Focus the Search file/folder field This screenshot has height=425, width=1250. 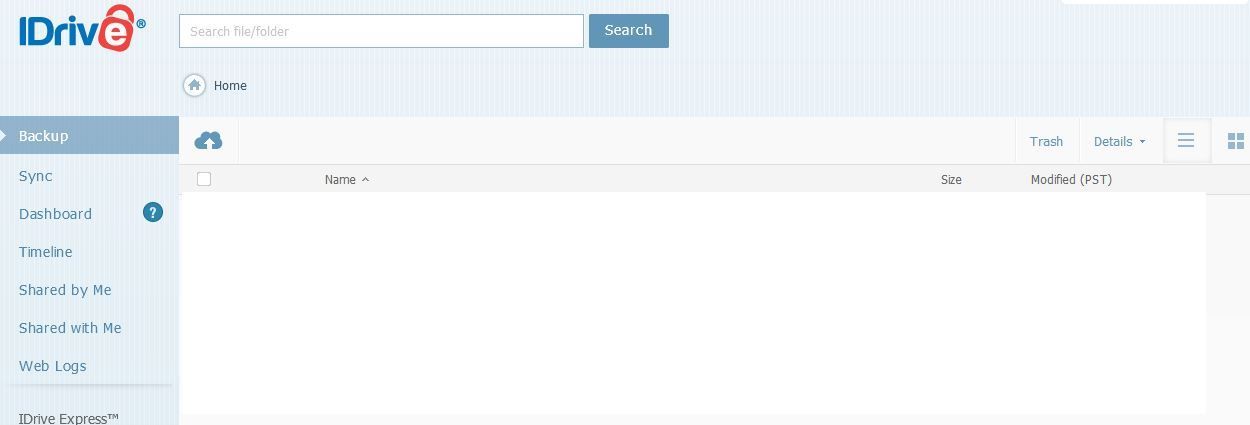[x=381, y=31]
